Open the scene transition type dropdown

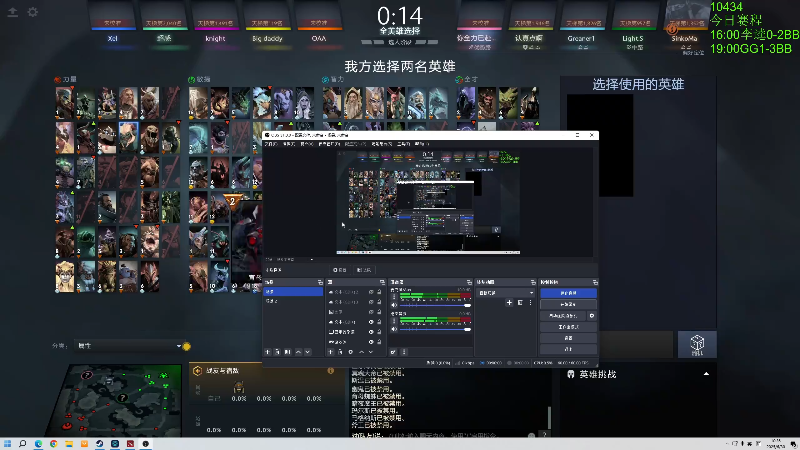pyautogui.click(x=506, y=293)
